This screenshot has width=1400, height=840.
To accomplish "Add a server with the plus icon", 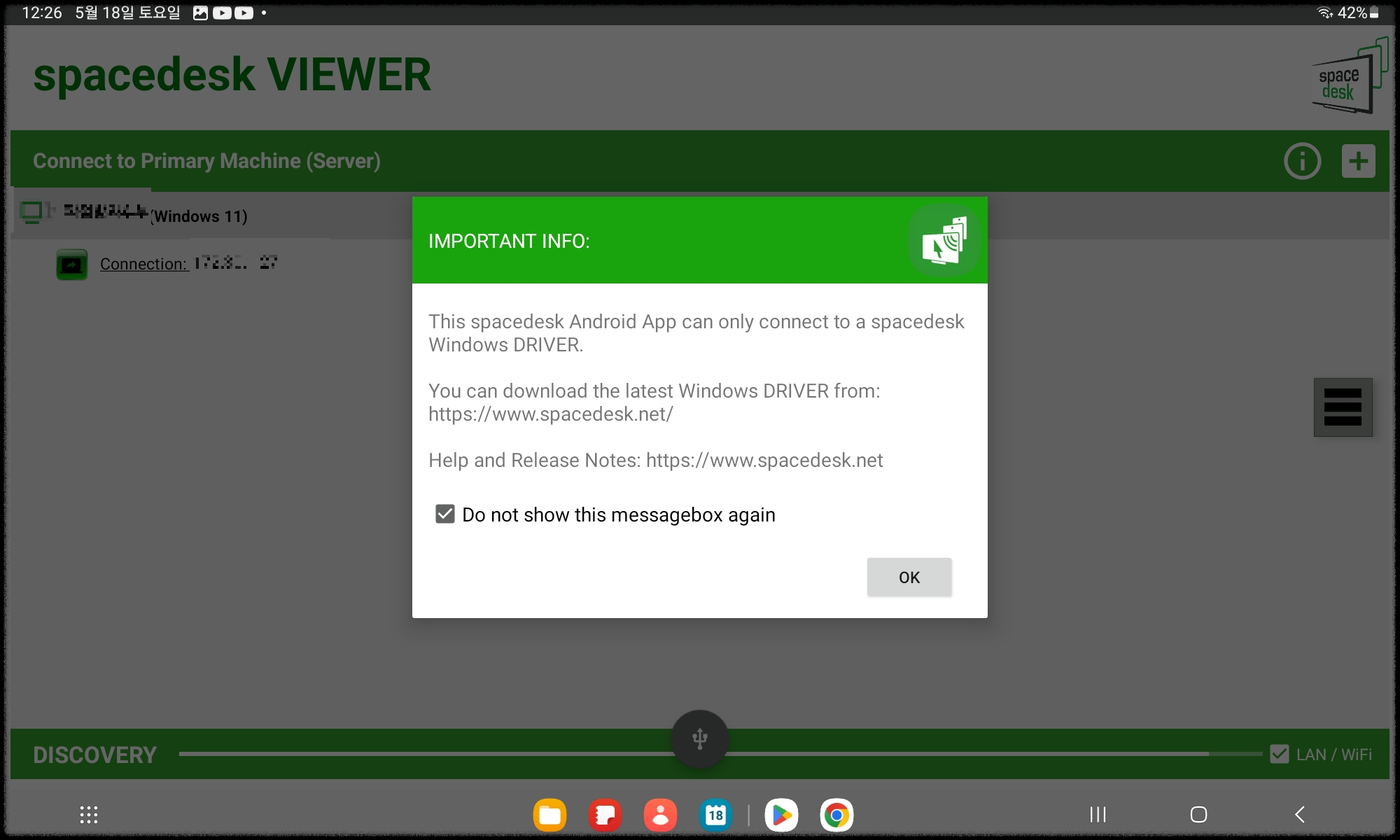I will [x=1358, y=161].
